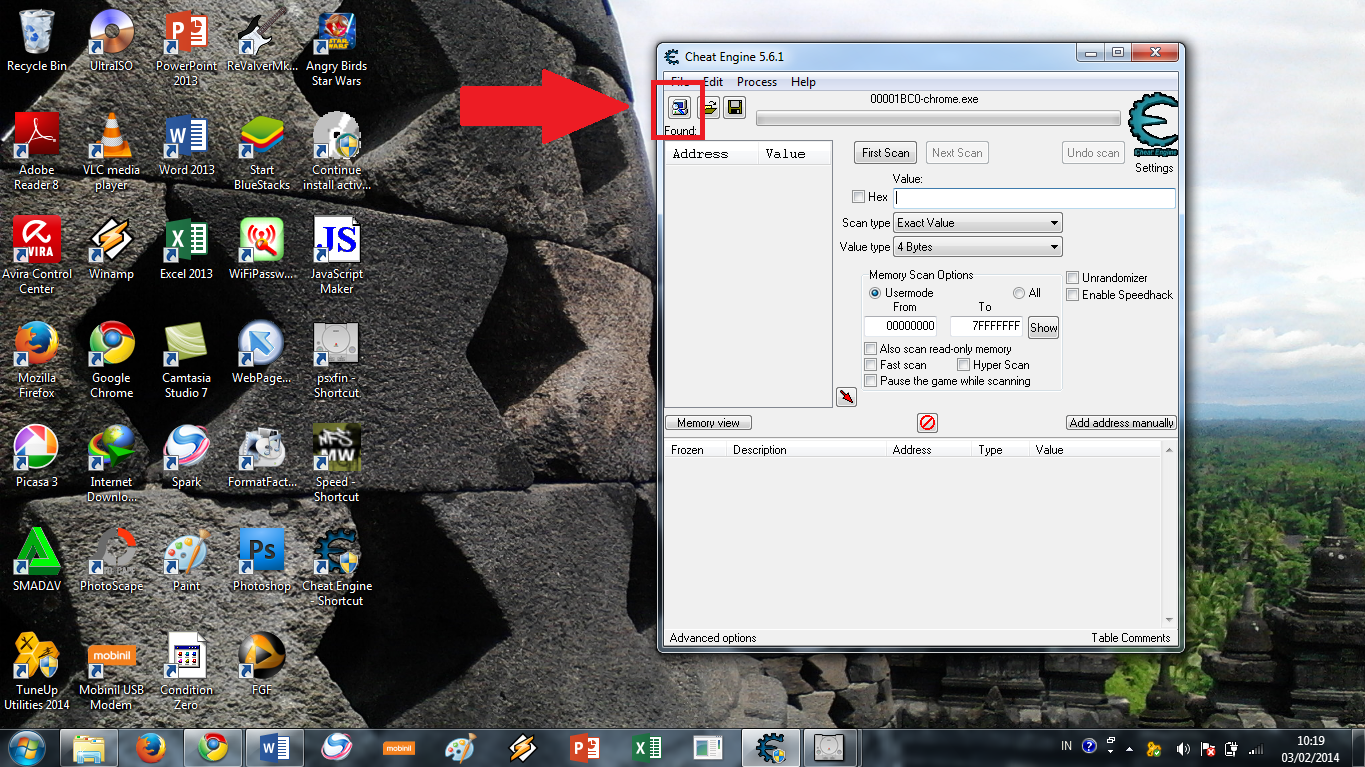Enable the Hyper Scan checkbox
Viewport: 1365px width, 767px height.
tap(964, 365)
